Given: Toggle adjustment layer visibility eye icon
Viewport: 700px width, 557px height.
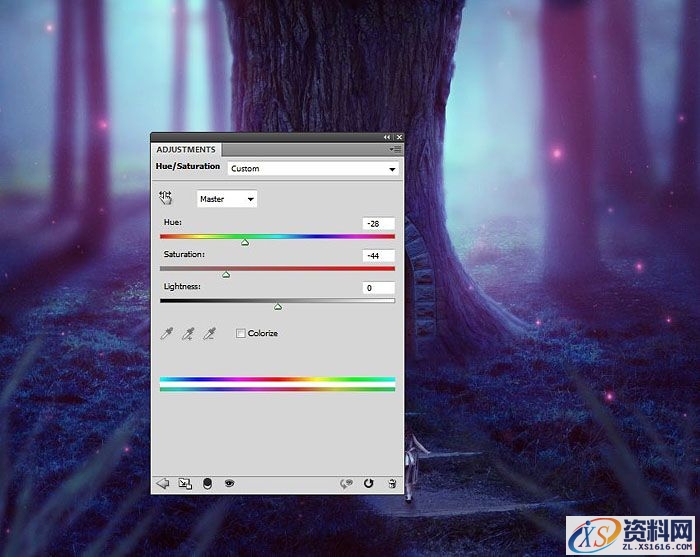Looking at the screenshot, I should [x=229, y=483].
